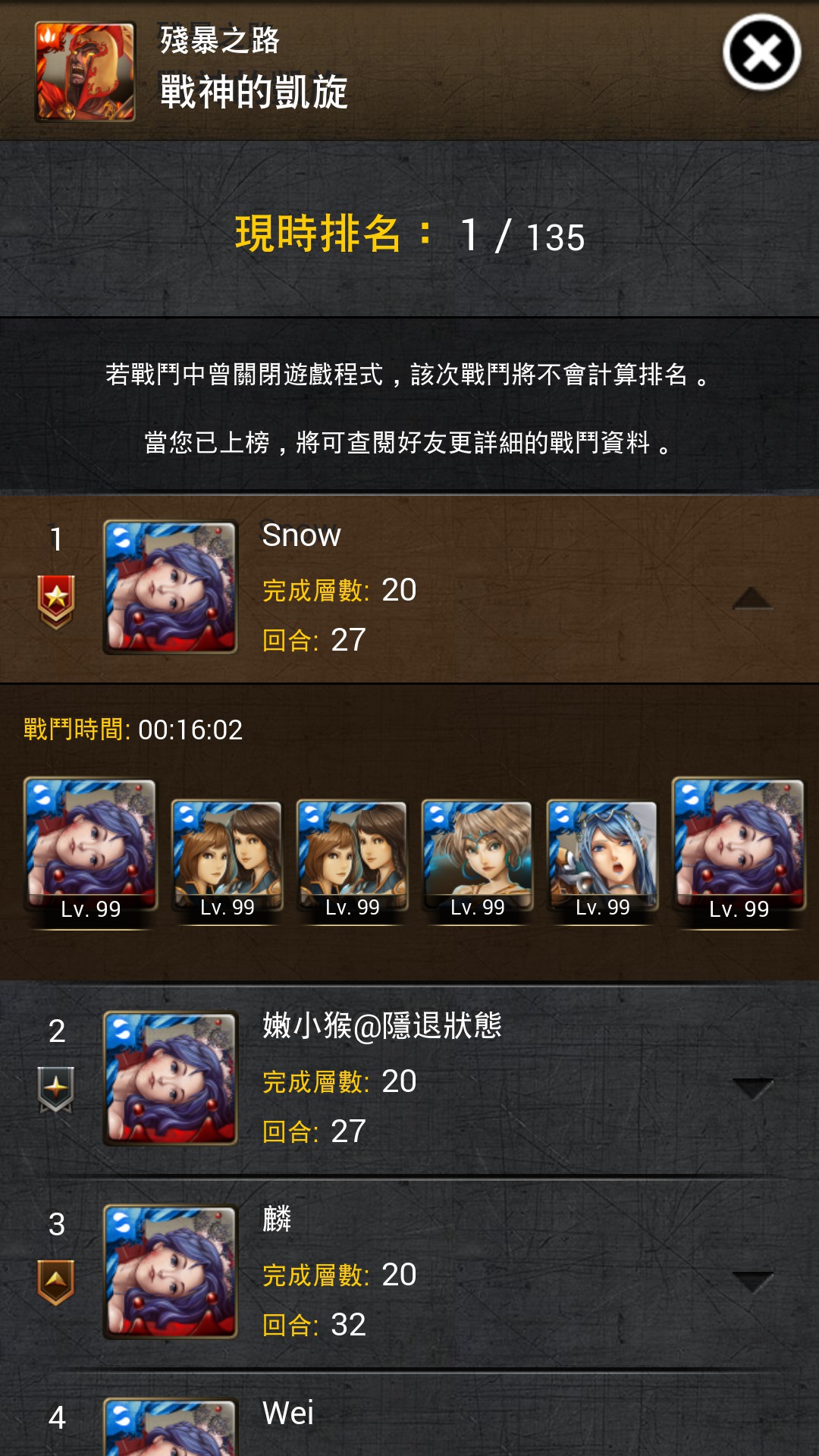This screenshot has width=819, height=1456.
Task: Tap the war god stage icon in header
Action: tap(85, 72)
